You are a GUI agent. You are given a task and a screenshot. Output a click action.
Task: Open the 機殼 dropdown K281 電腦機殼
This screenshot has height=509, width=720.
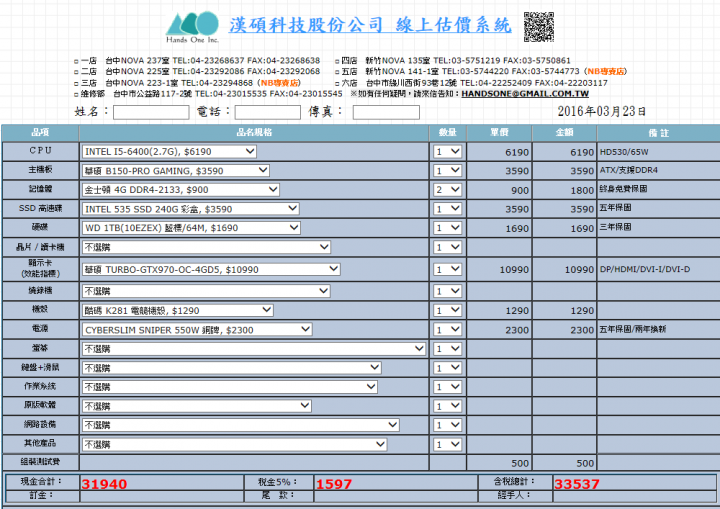178,311
